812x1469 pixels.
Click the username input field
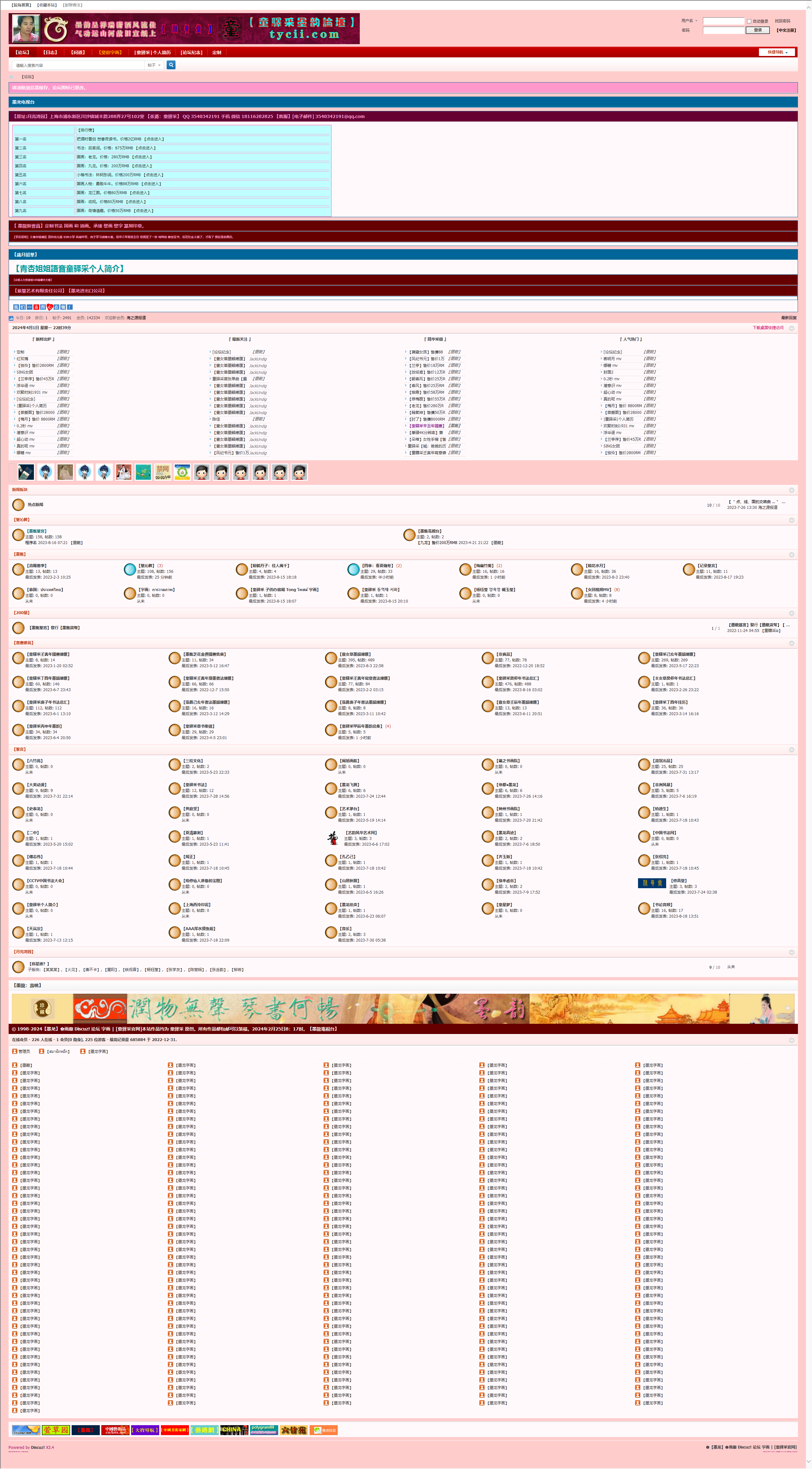[723, 21]
